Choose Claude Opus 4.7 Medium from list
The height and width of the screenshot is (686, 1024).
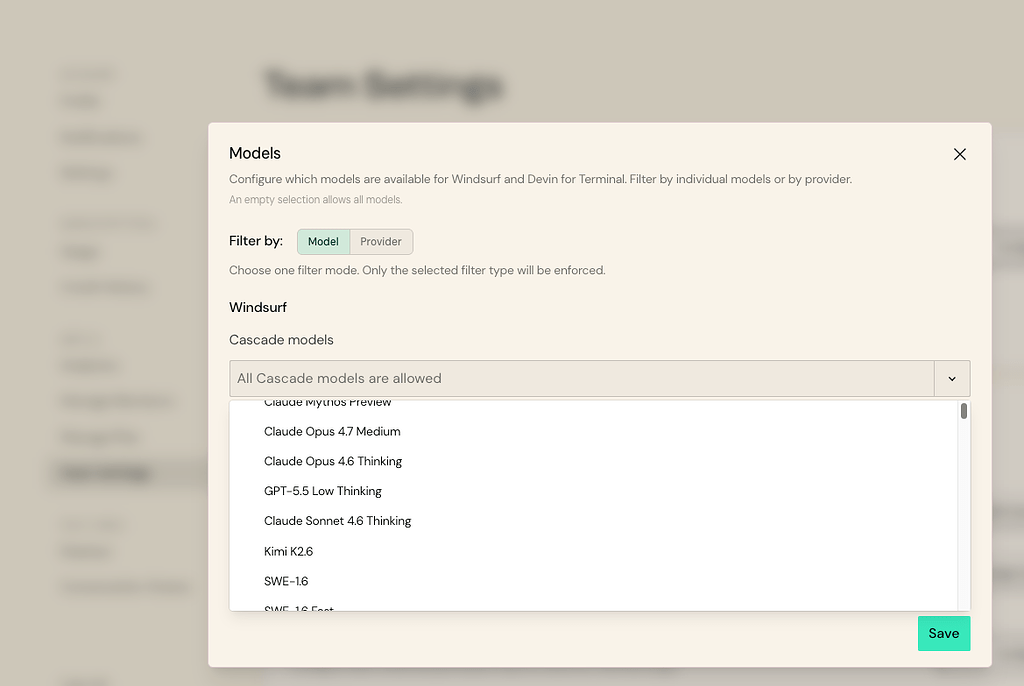click(x=594, y=431)
